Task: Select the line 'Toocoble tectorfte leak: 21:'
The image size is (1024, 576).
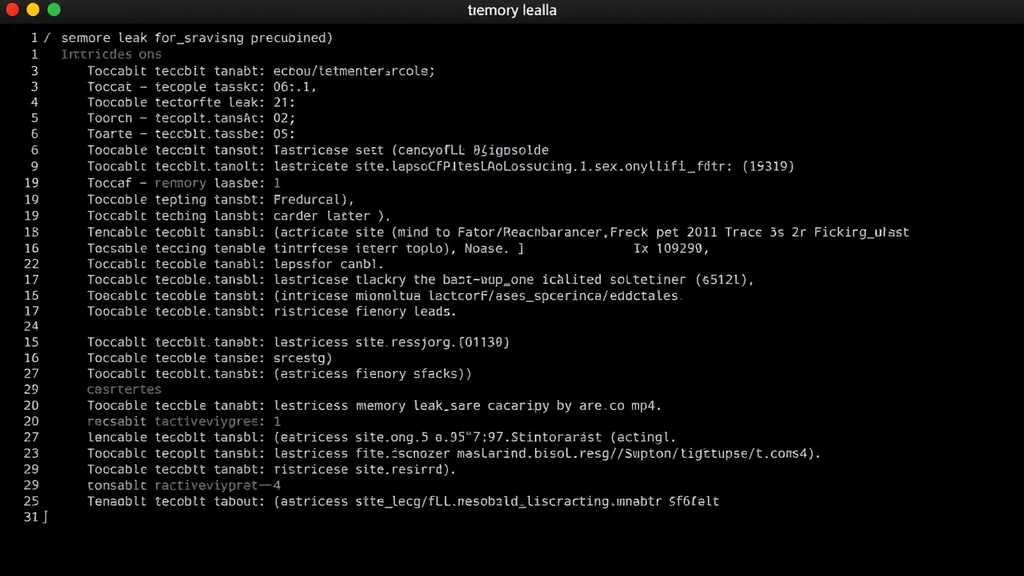Action: (191, 103)
